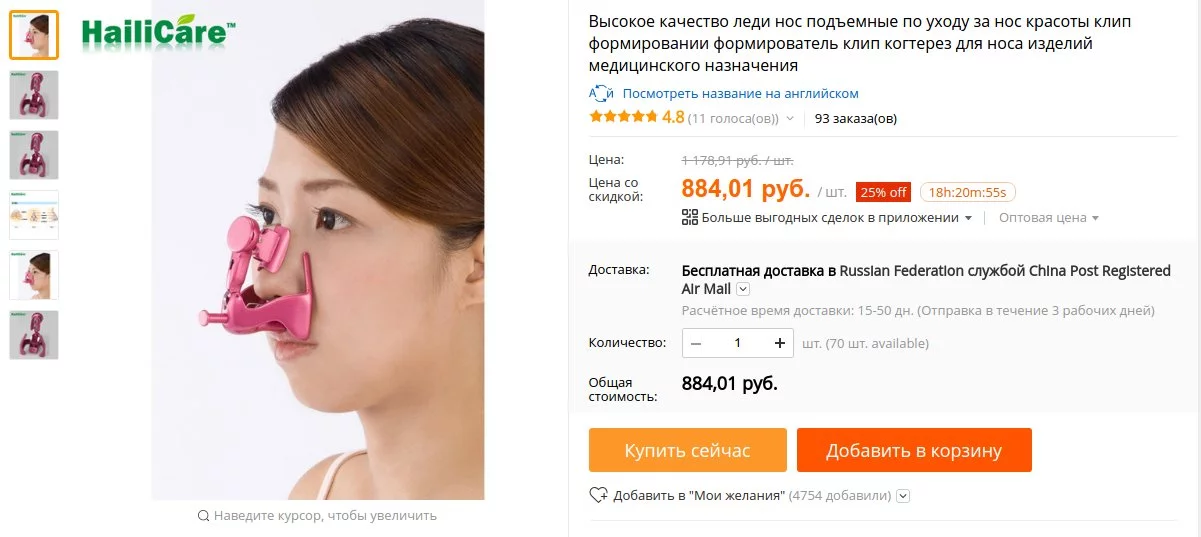The image size is (1201, 537).
Task: Increase quantity with the plus button
Action: pos(780,343)
